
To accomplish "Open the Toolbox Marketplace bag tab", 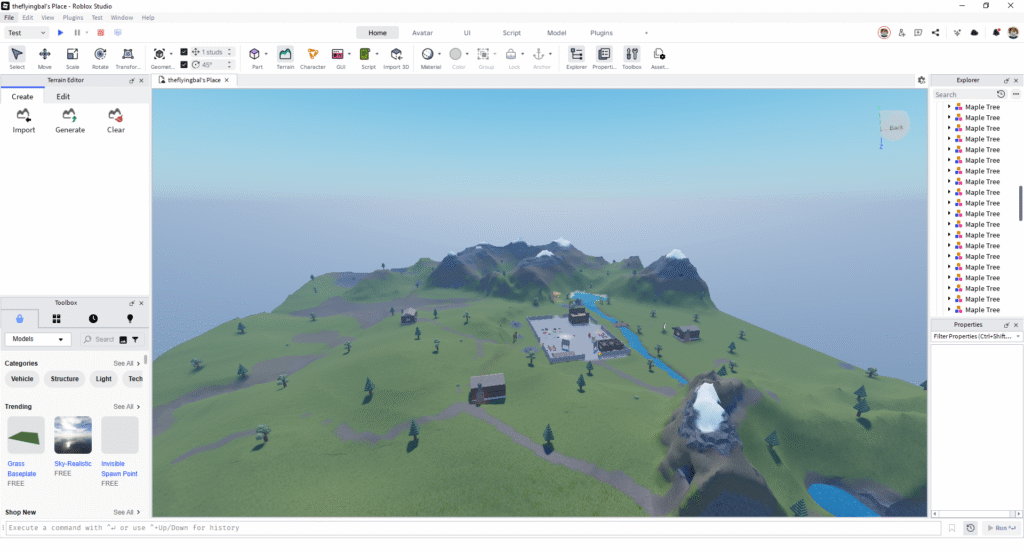I will (20, 319).
